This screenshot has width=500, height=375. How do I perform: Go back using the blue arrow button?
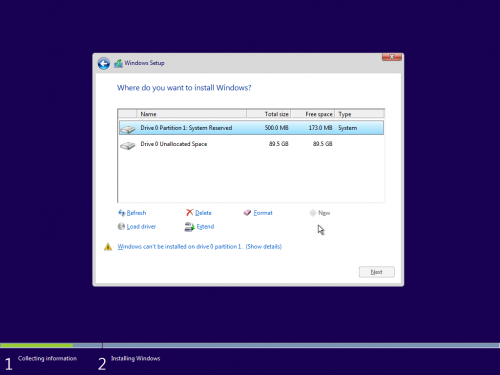[x=104, y=63]
